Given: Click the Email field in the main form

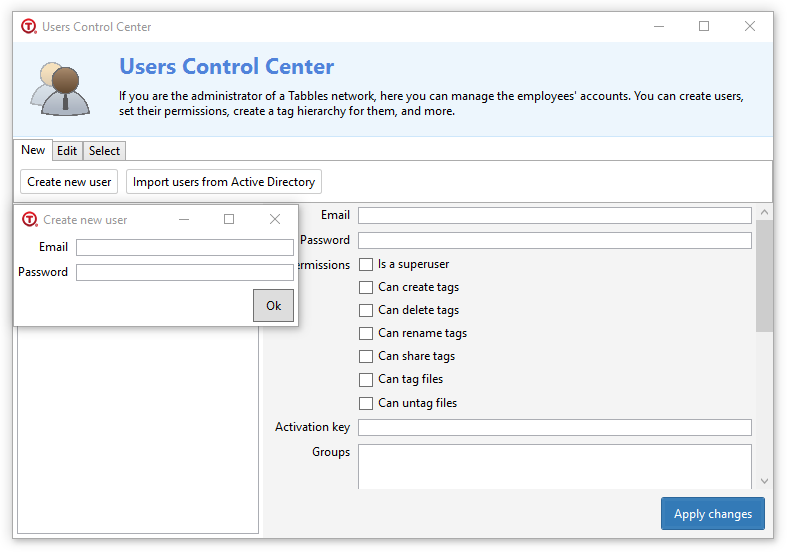Looking at the screenshot, I should pyautogui.click(x=555, y=216).
